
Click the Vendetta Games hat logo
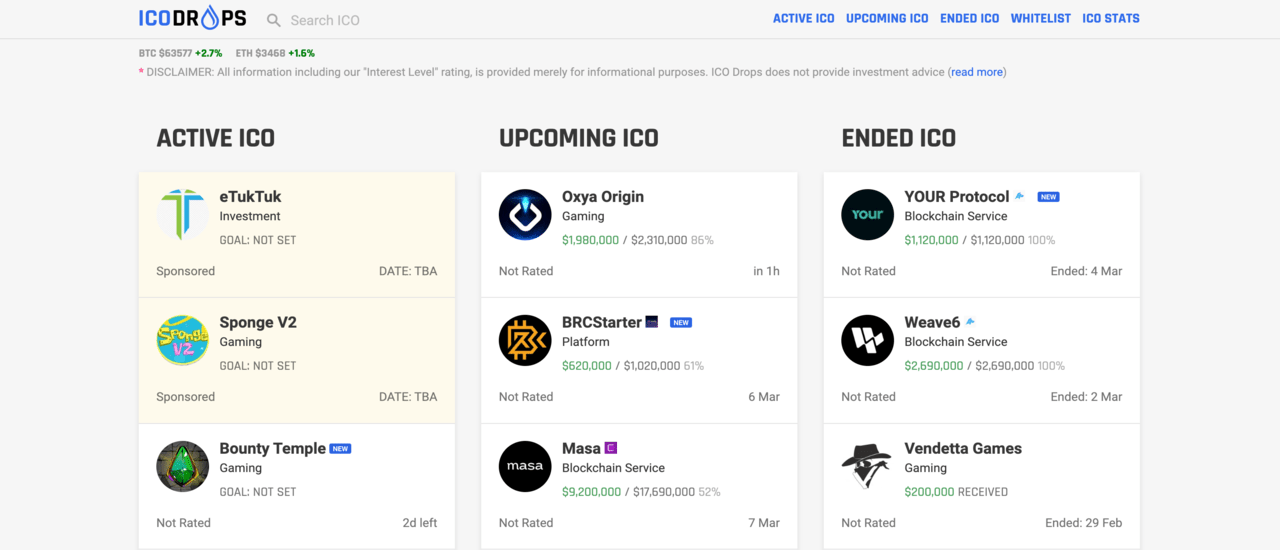pos(867,466)
